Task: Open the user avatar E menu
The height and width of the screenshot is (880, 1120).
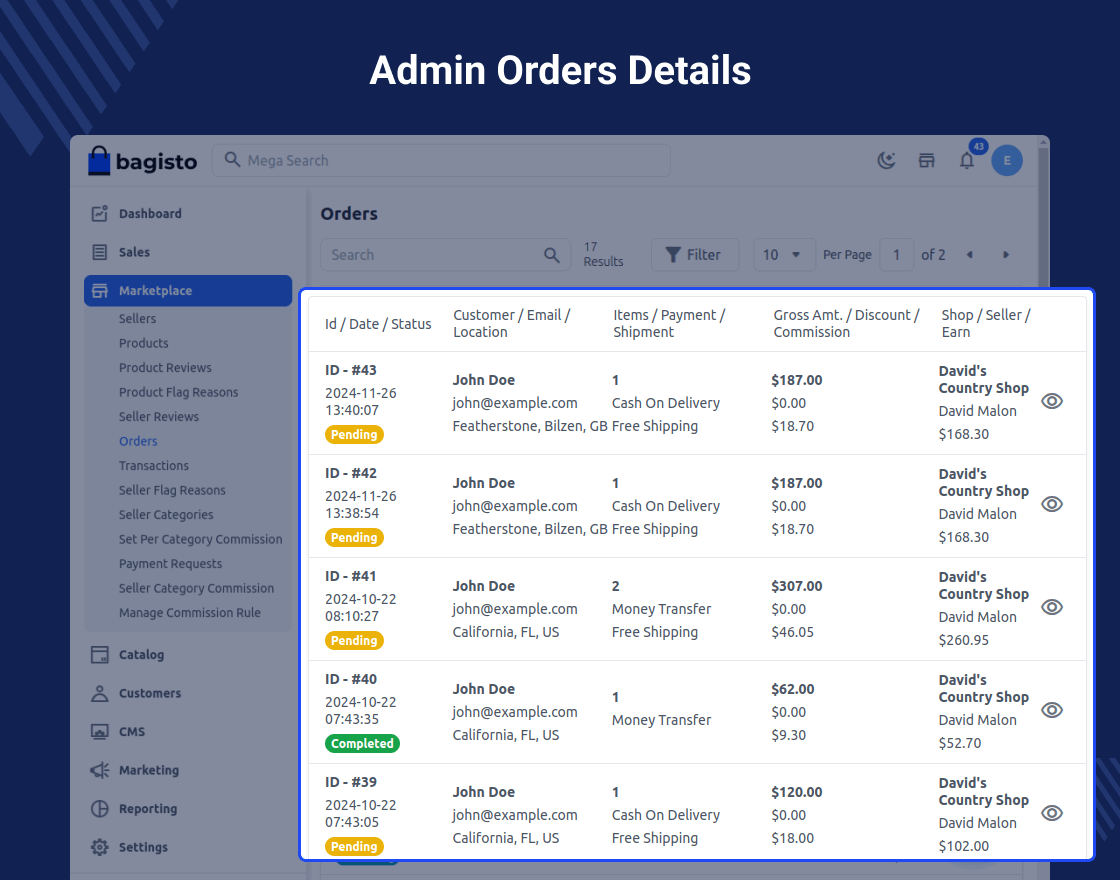Action: tap(1007, 161)
